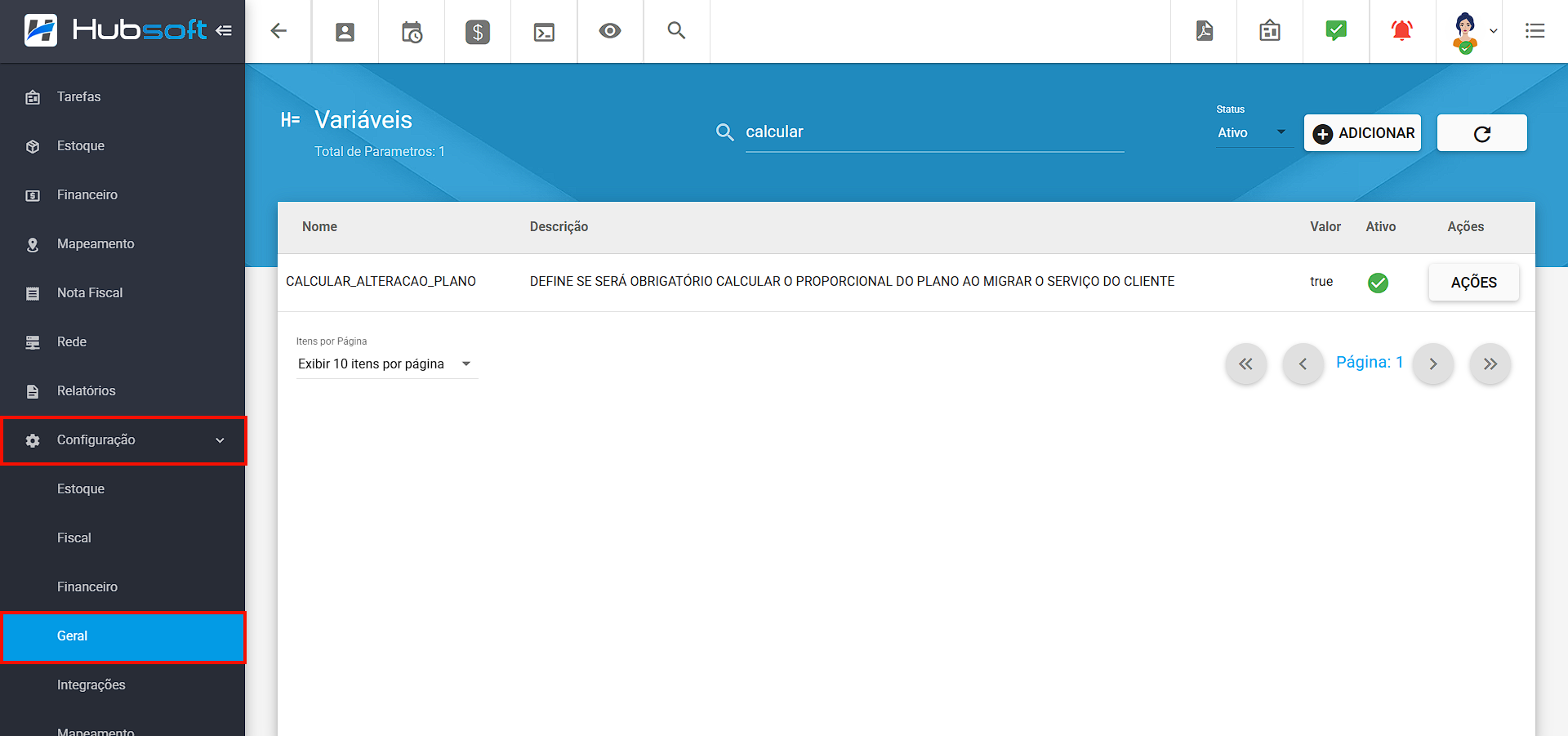This screenshot has width=1568, height=736.
Task: Open Tarefas in the sidebar
Action: (x=122, y=96)
